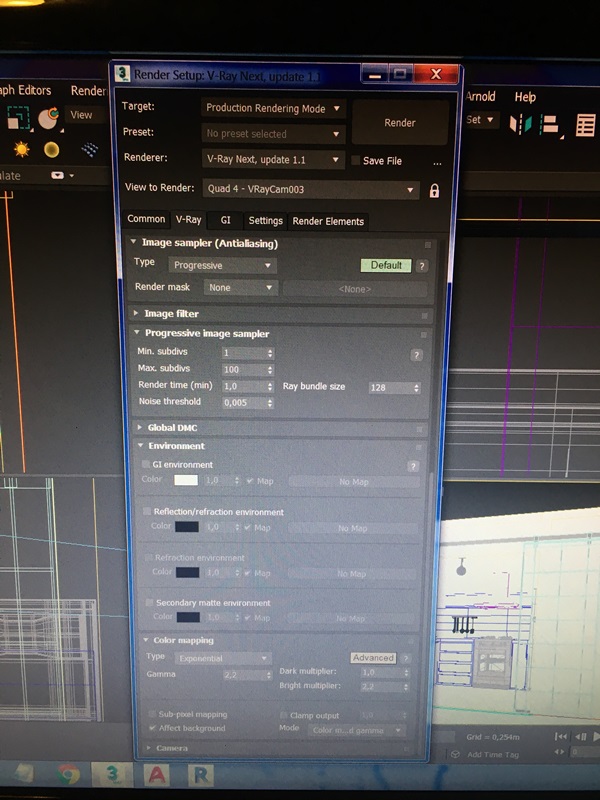Switch to the V-Ray tab
This screenshot has width=600, height=800.
click(188, 220)
